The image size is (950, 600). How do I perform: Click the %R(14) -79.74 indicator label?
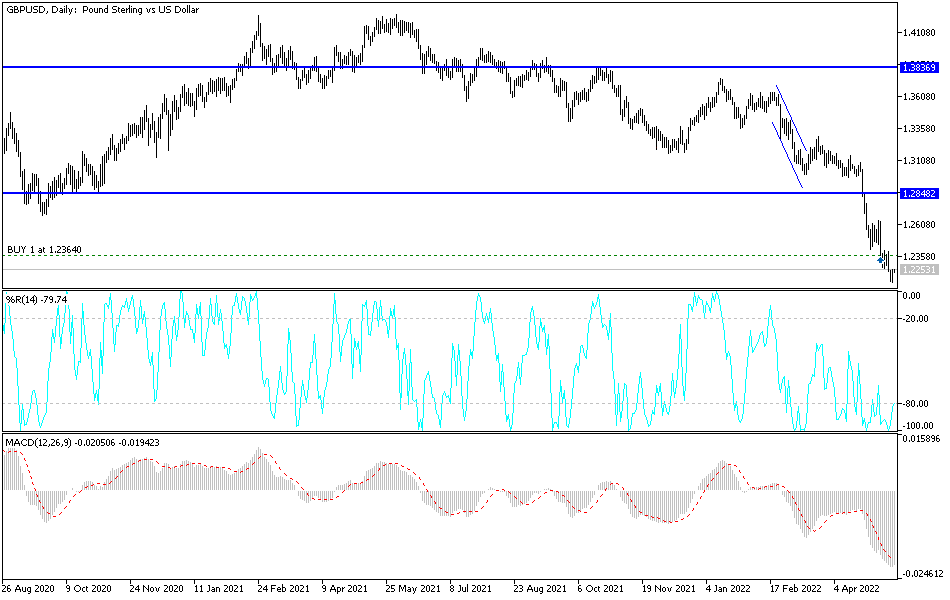pos(36,299)
